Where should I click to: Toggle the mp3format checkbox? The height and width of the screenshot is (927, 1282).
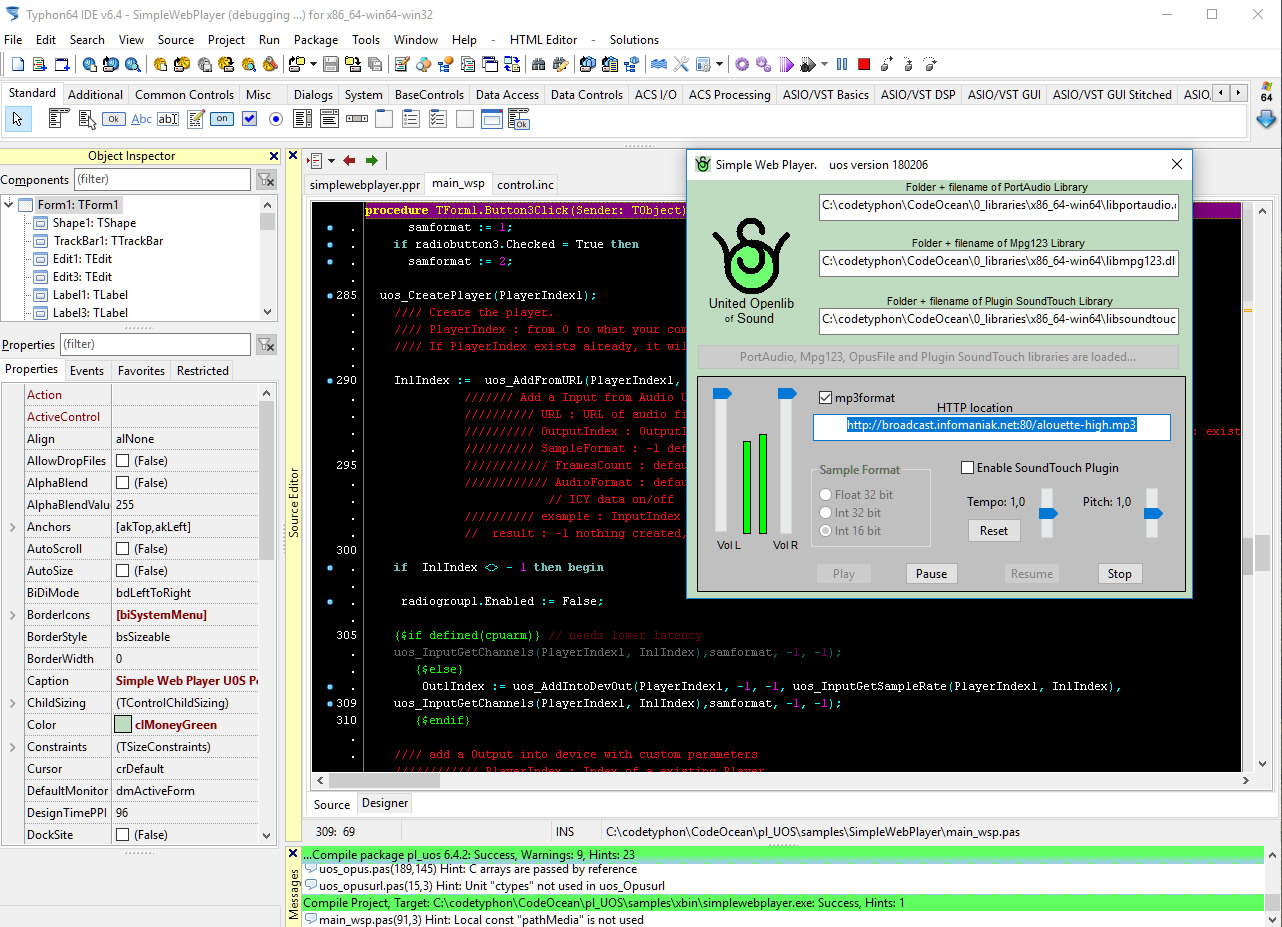click(826, 397)
